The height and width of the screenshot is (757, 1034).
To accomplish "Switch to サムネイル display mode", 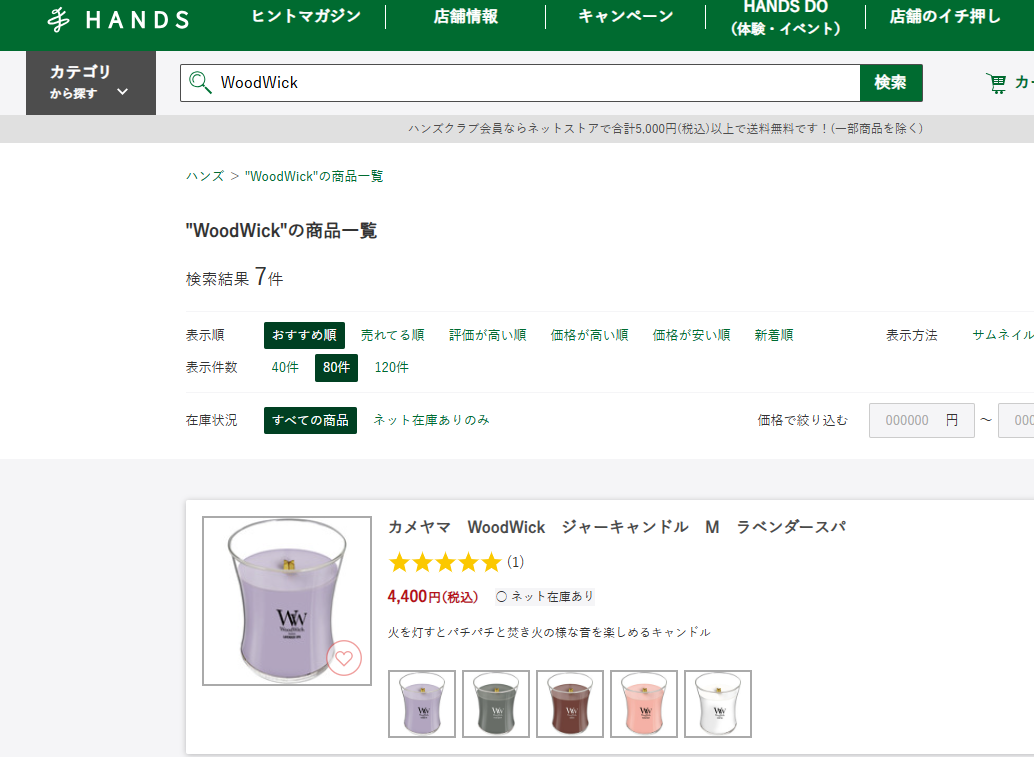I will pos(1003,335).
